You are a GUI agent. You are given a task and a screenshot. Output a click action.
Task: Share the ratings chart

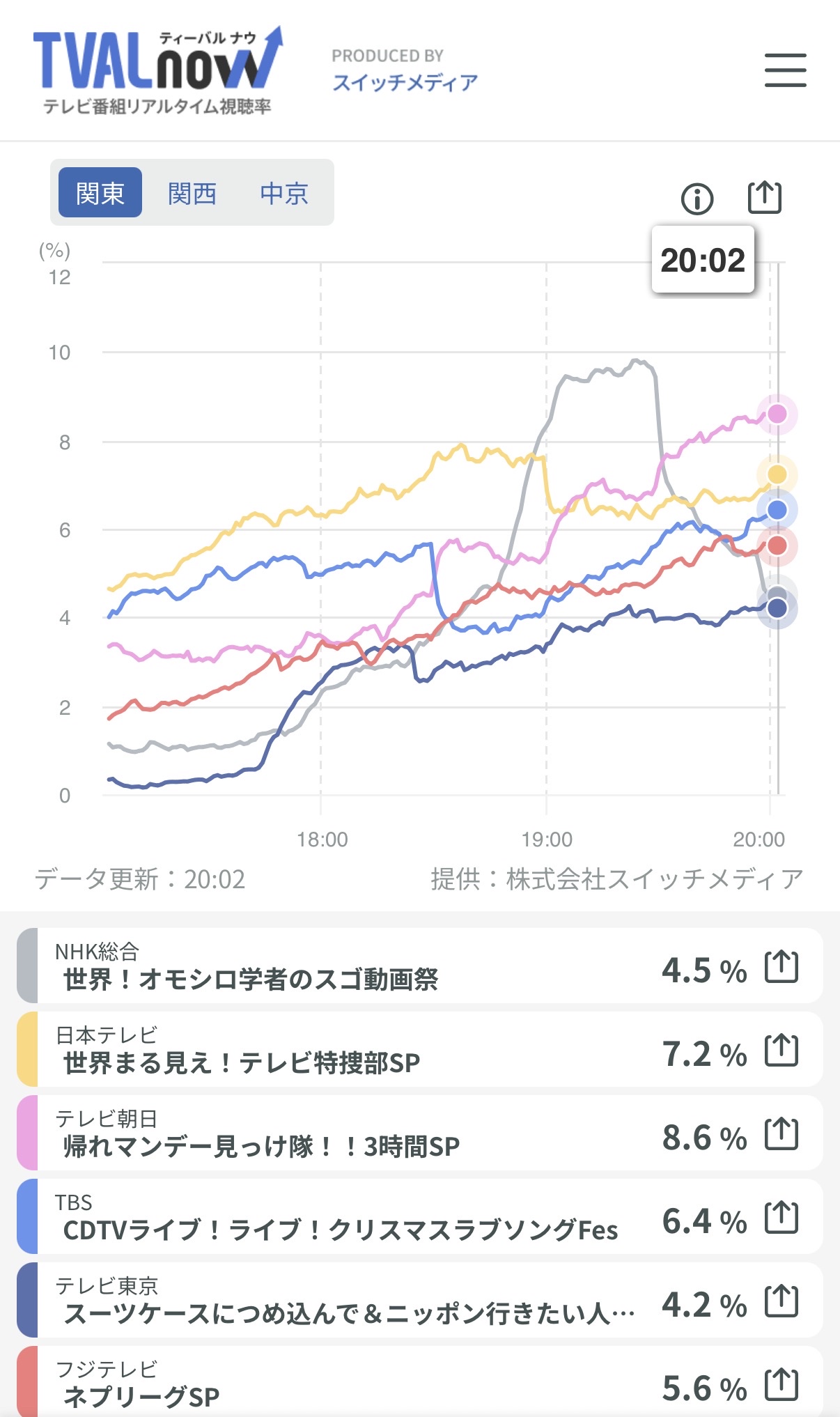pos(764,198)
